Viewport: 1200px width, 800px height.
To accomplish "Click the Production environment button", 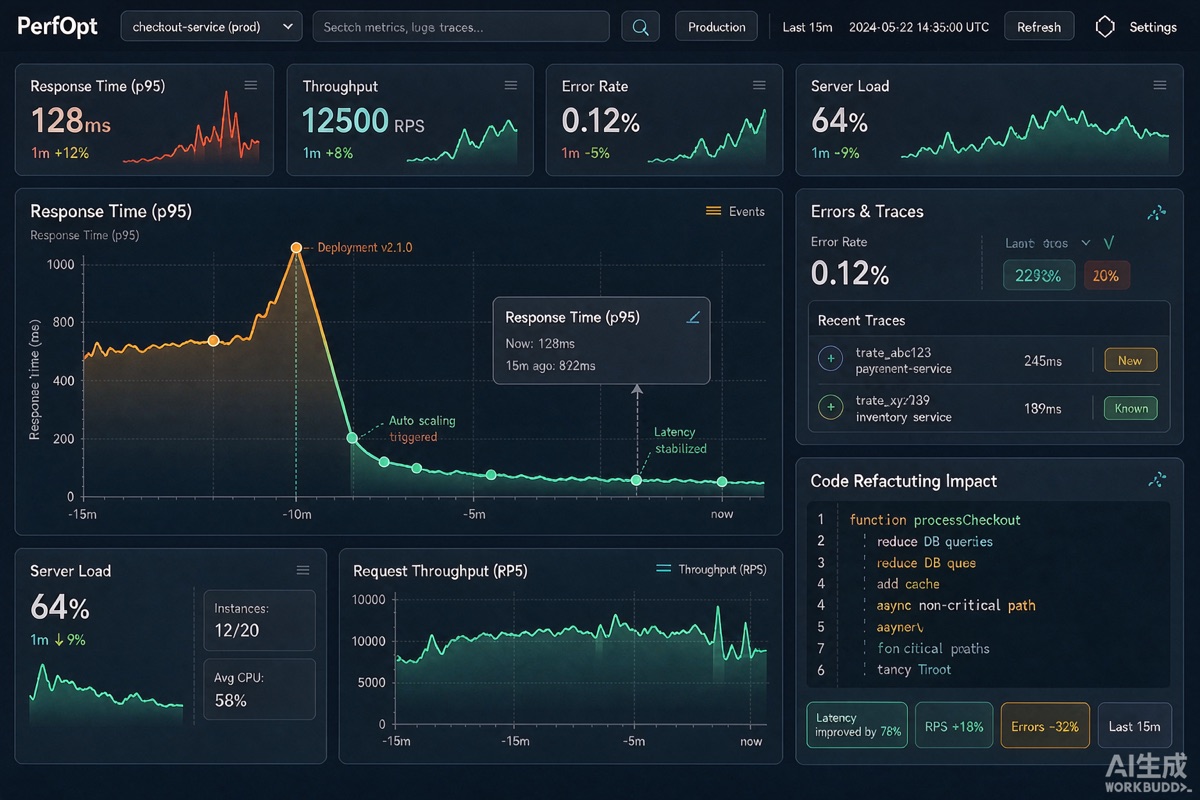I will [716, 27].
